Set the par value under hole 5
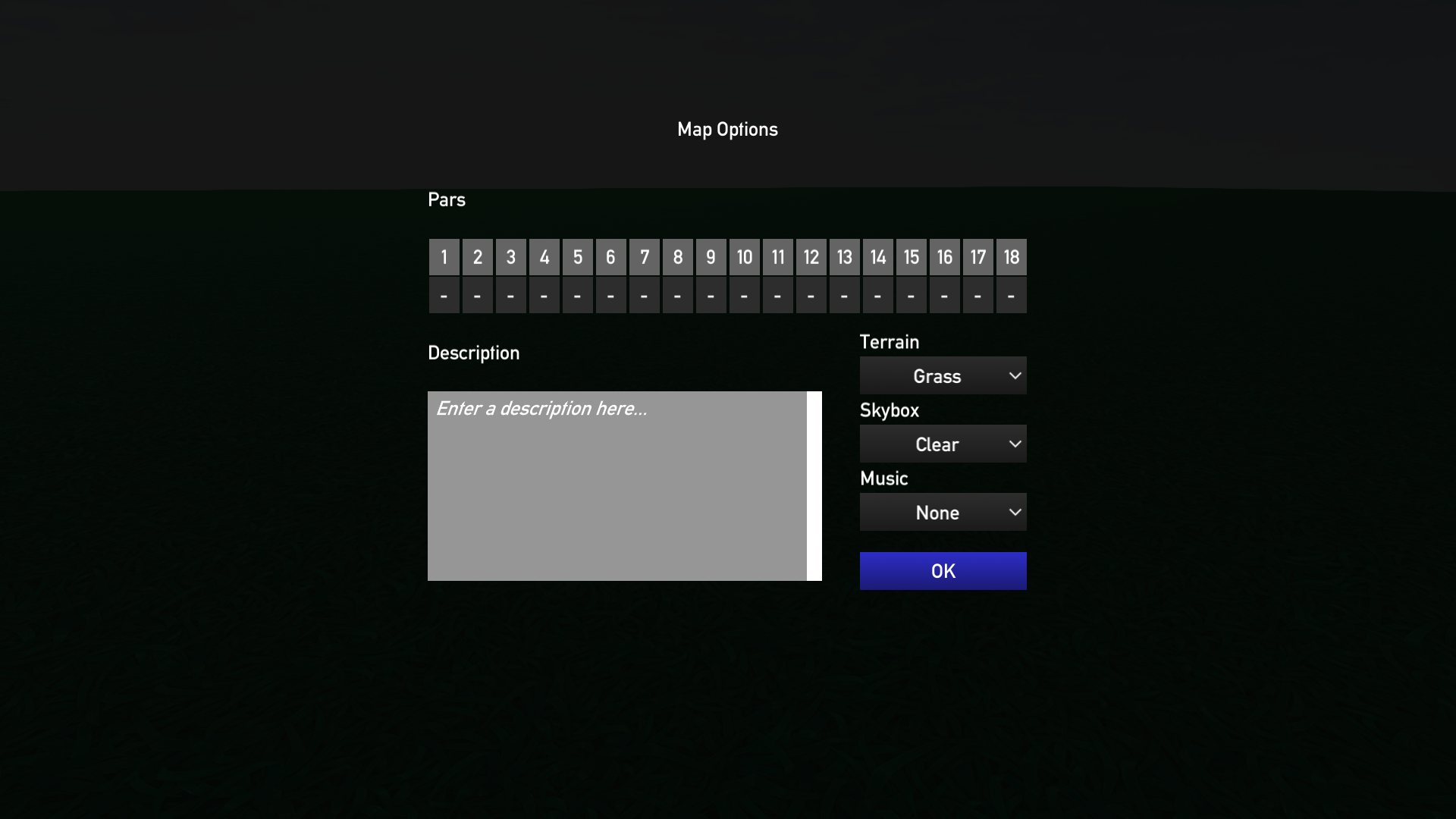The height and width of the screenshot is (819, 1456). [x=578, y=295]
